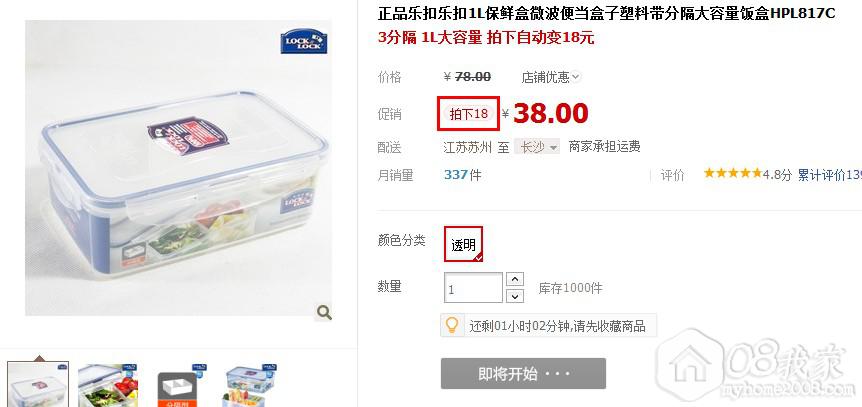Click the 337件 monthly sales count
Viewport: 862px width, 407px height.
point(462,175)
